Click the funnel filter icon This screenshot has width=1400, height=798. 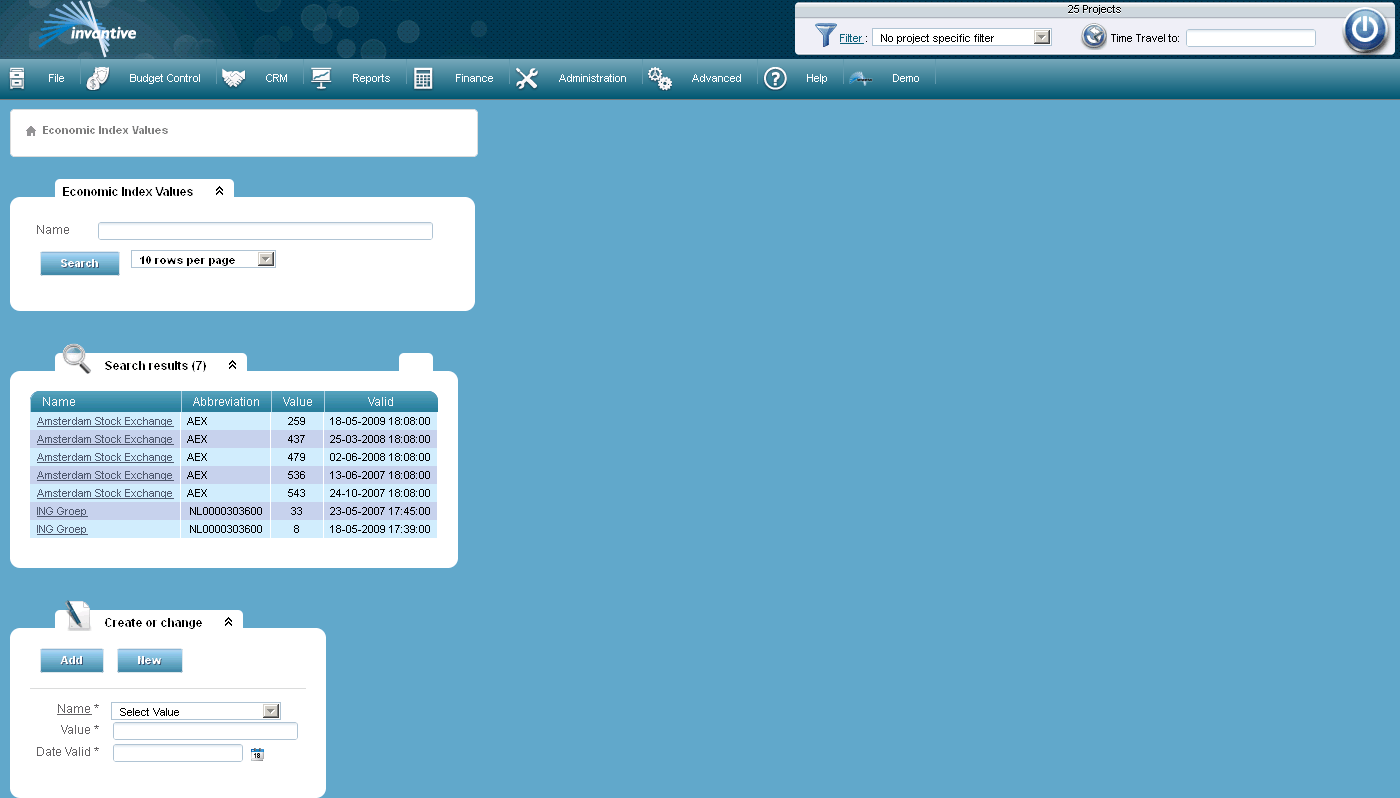(825, 36)
